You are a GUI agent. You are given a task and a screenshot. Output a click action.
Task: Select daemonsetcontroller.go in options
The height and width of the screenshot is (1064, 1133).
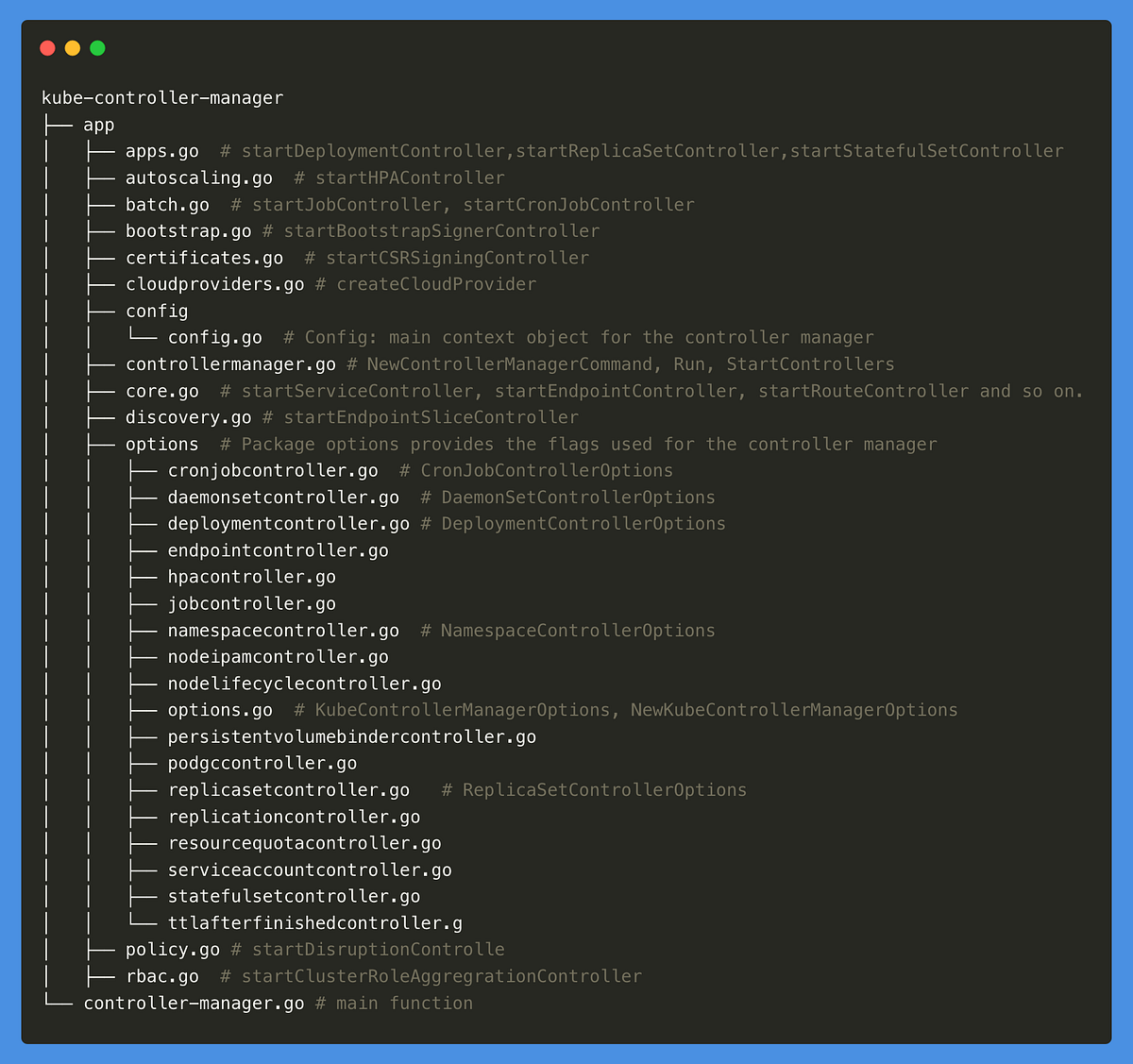(282, 497)
